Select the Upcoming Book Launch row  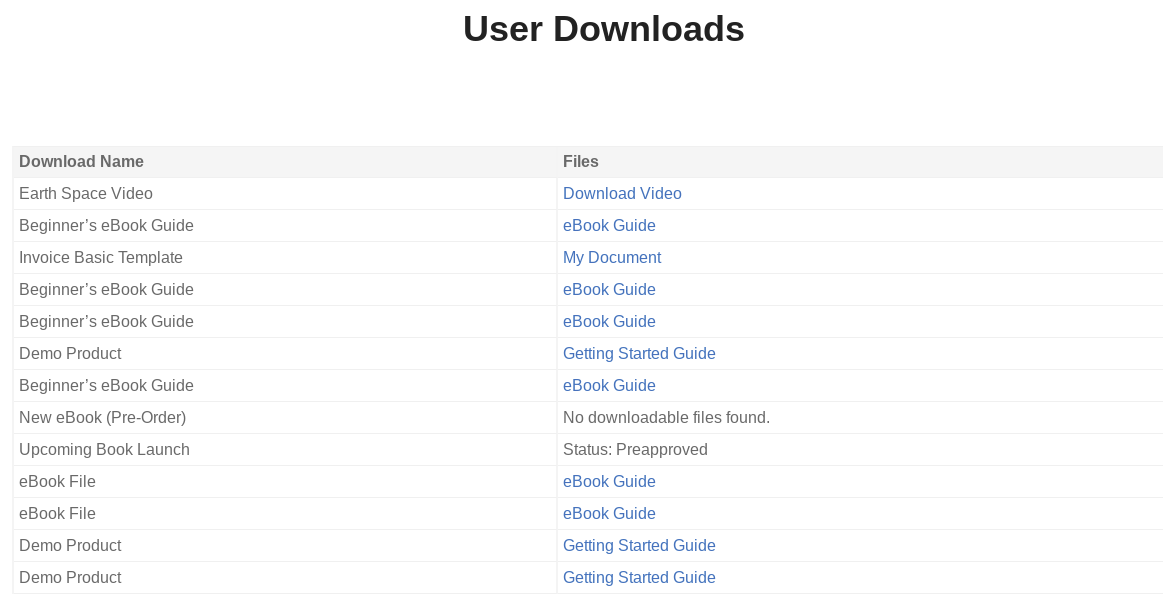pyautogui.click(x=104, y=449)
